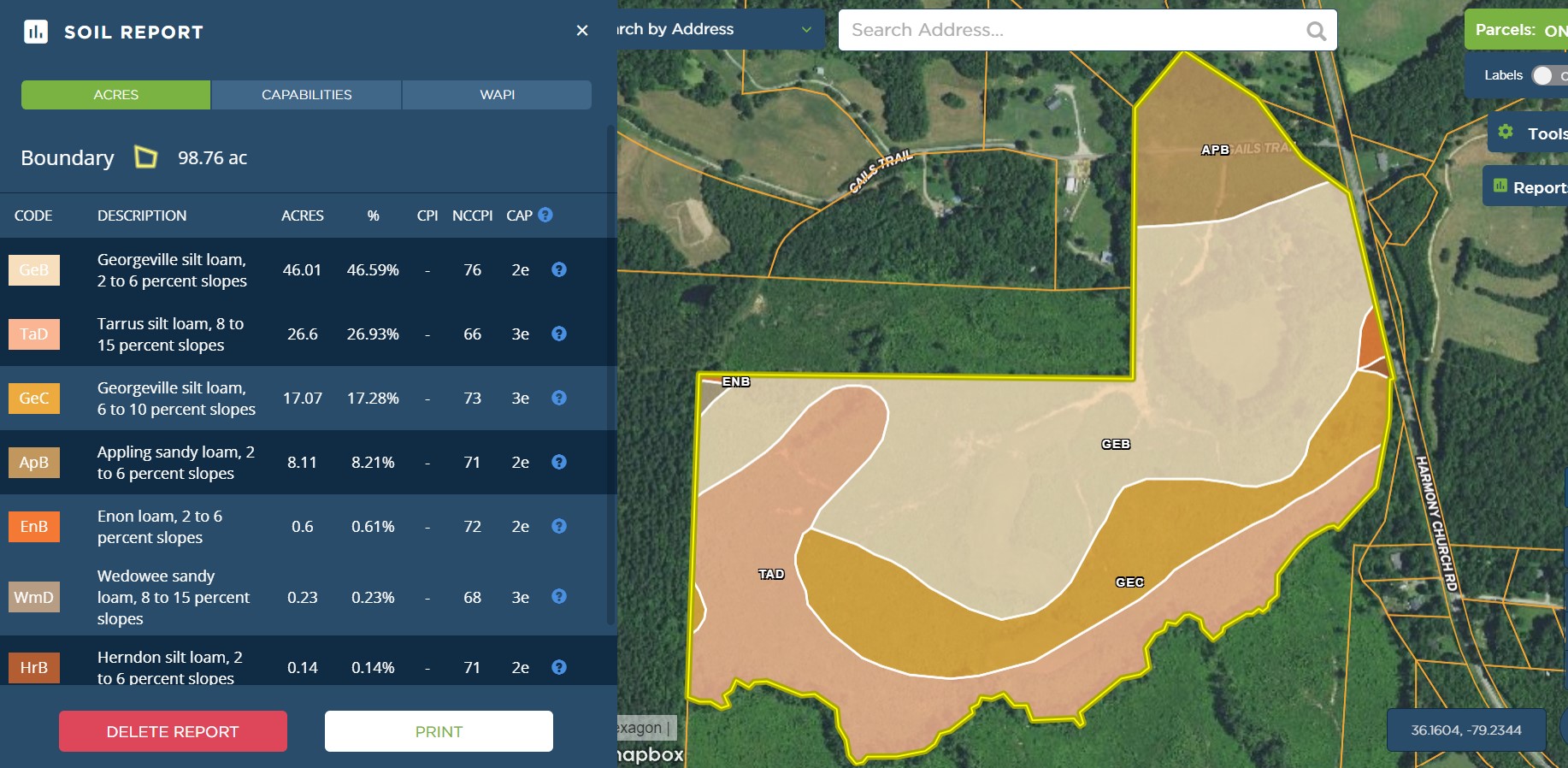Click the yellow Boundary polygon icon

pyautogui.click(x=146, y=157)
